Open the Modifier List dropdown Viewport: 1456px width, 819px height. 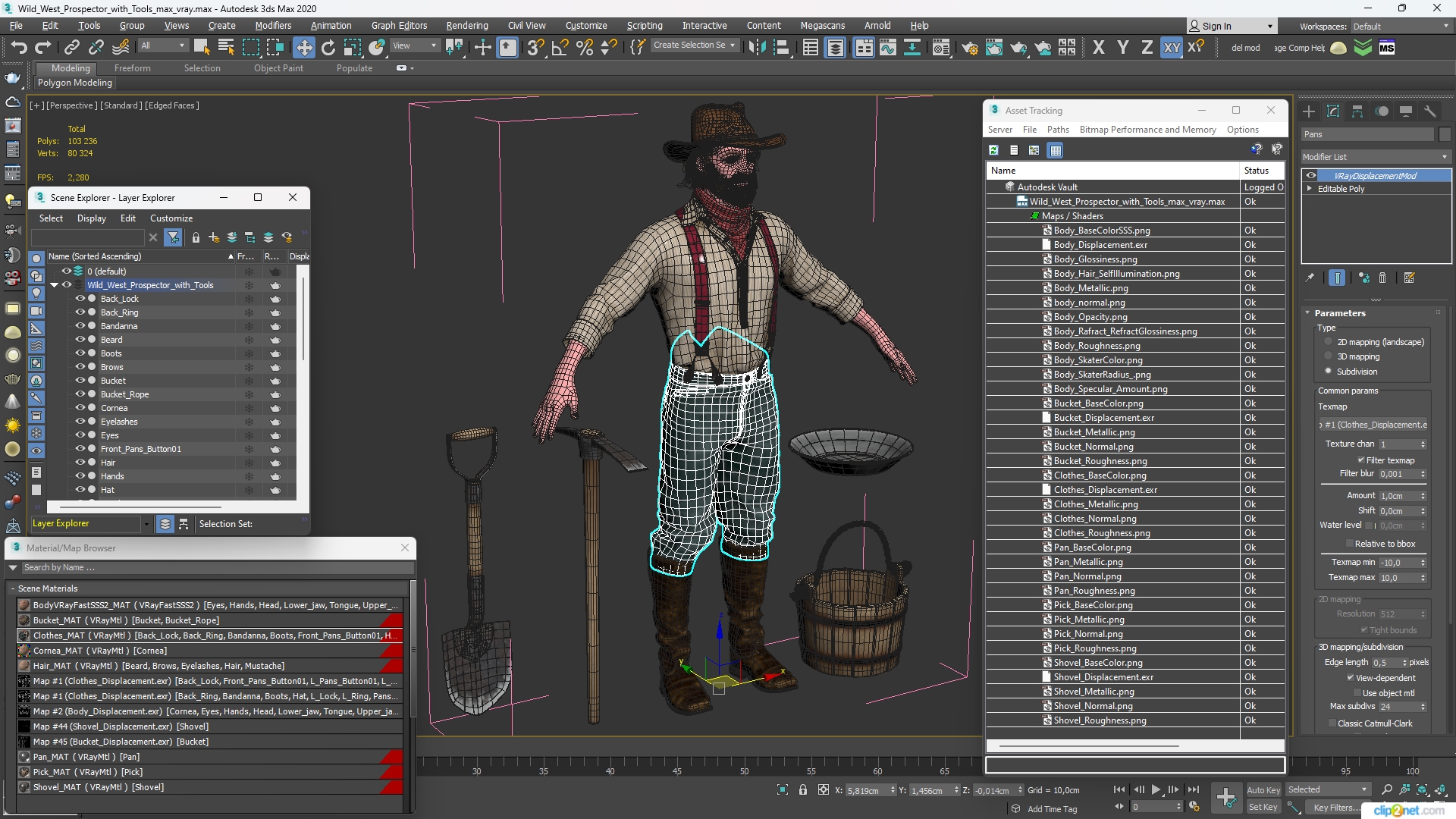tap(1375, 156)
